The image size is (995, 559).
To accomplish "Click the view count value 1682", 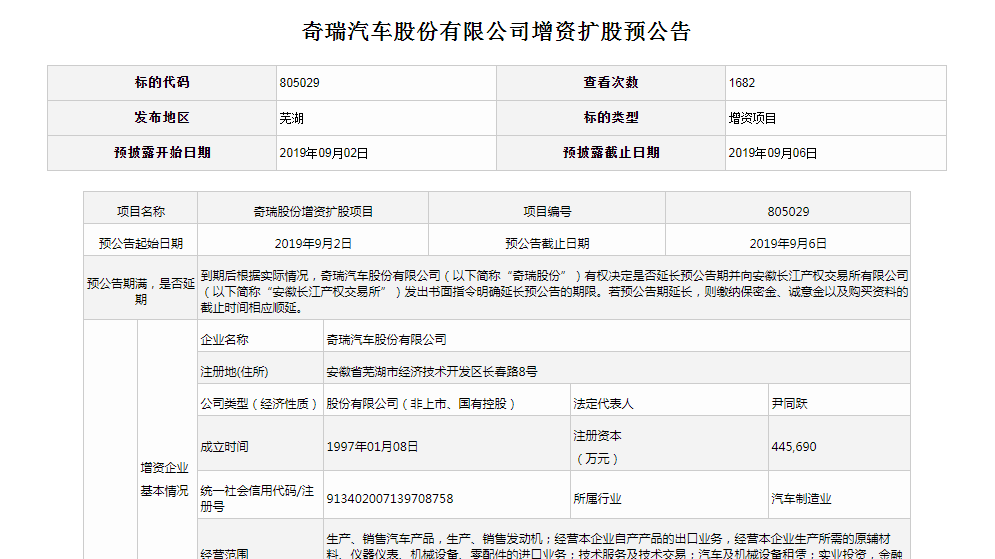I will pos(742,83).
